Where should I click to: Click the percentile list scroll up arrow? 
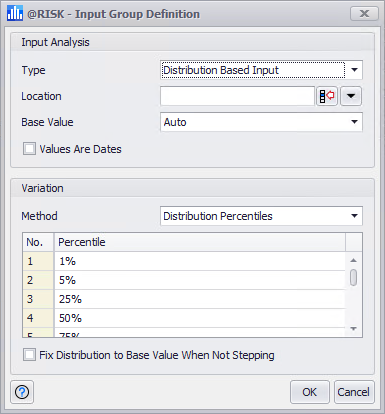[x=354, y=260]
